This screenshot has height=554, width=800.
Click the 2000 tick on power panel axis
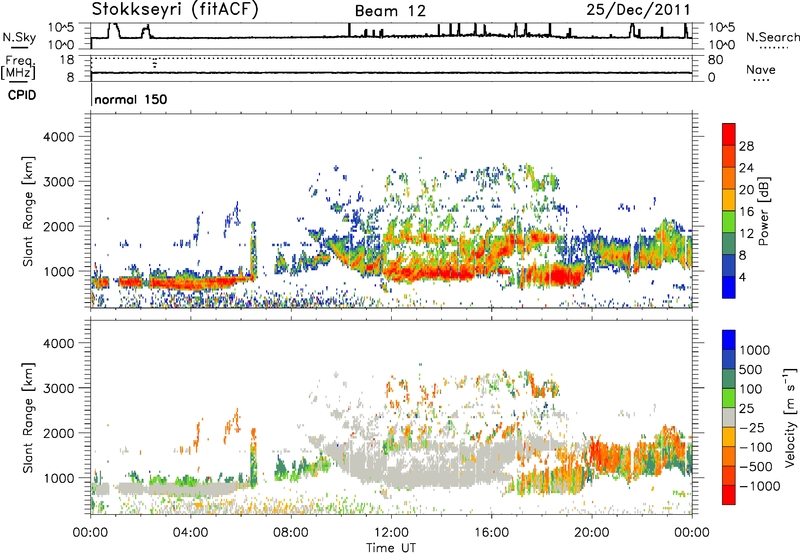[58, 226]
